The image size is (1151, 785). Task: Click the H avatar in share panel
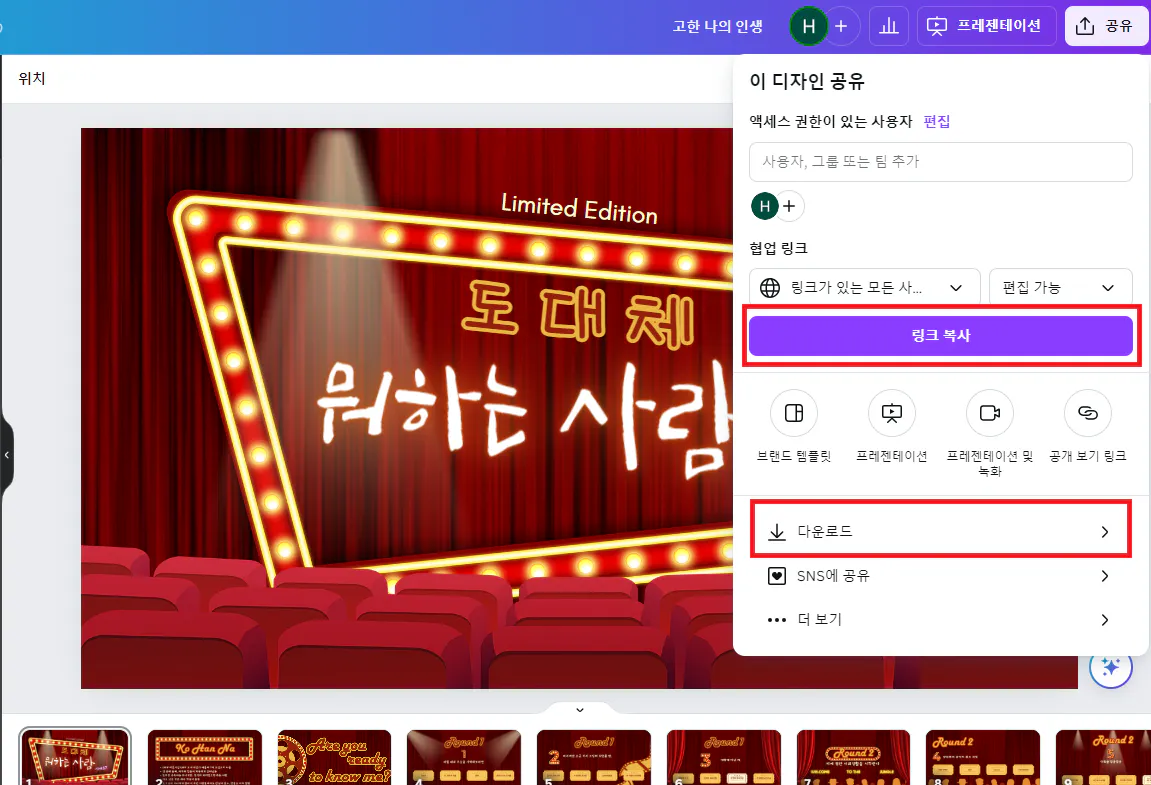coord(764,206)
